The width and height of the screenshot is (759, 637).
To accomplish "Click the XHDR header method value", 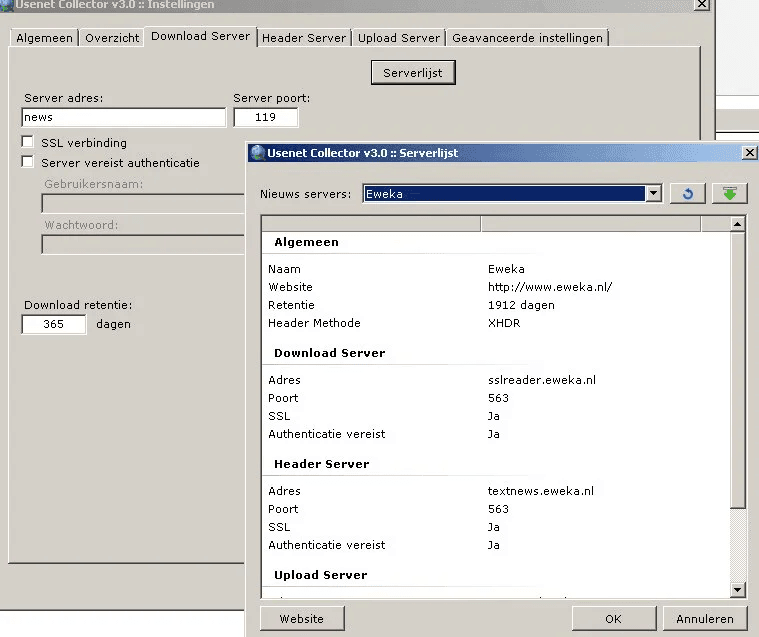I will (x=504, y=323).
